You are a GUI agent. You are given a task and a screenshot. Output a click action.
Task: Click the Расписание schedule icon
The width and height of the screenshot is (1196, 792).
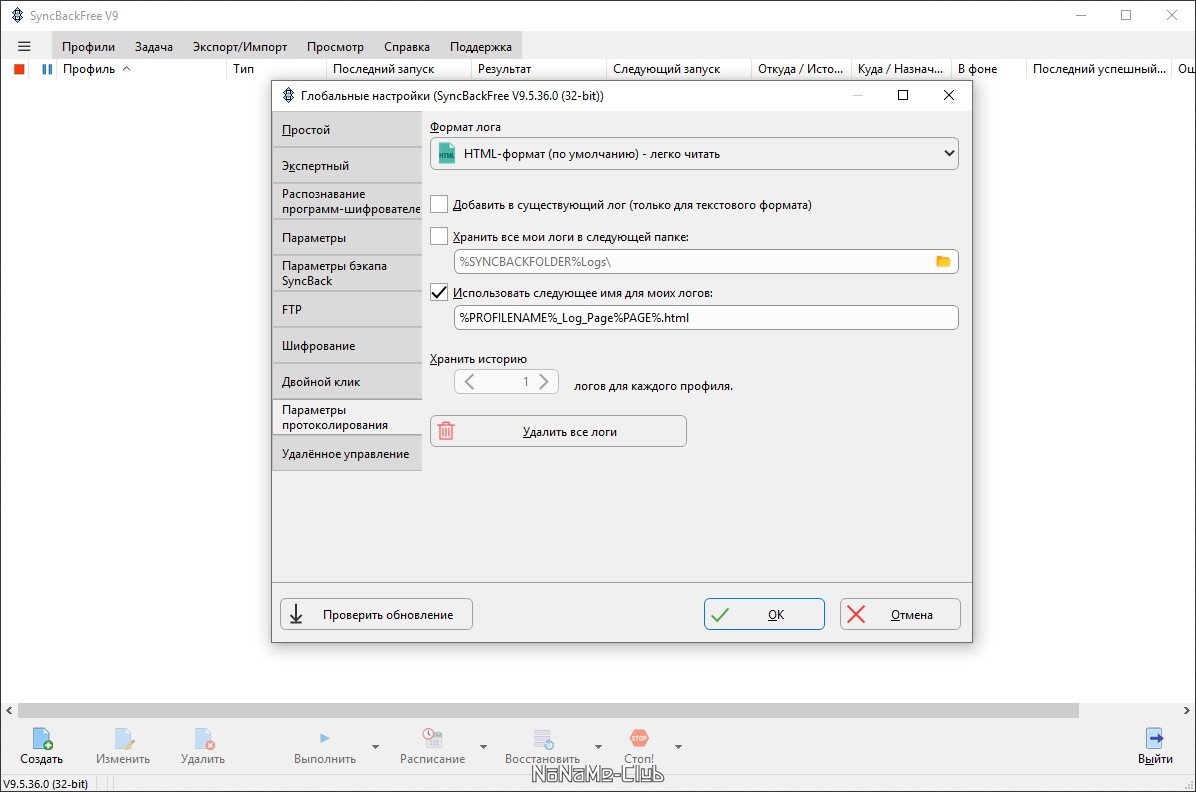(x=432, y=738)
